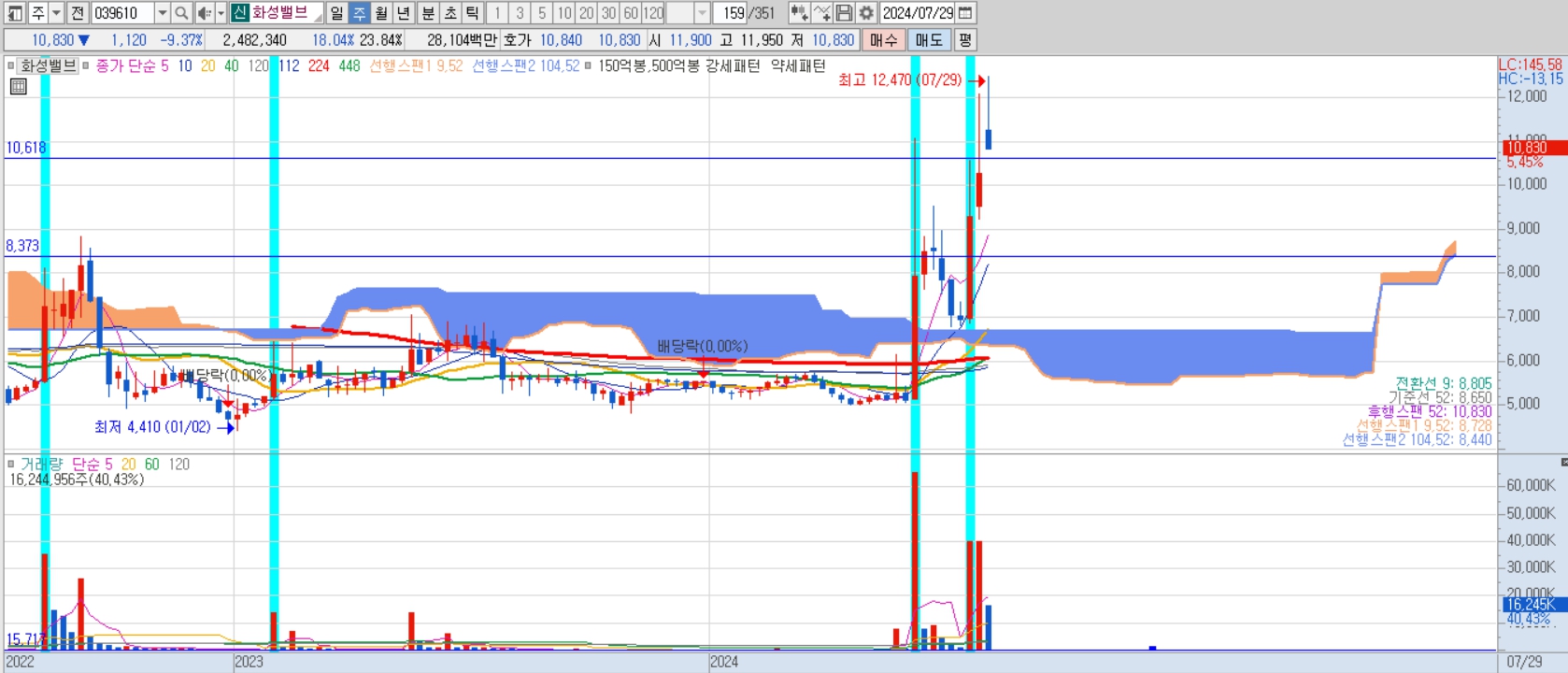This screenshot has height=673, width=1568.
Task: Select the 일 daily chart period
Action: (336, 13)
